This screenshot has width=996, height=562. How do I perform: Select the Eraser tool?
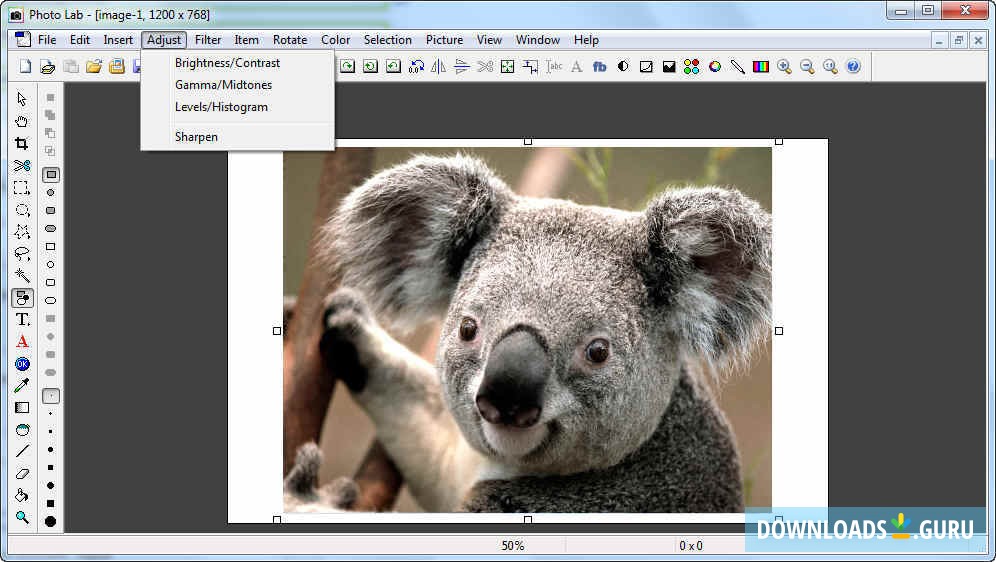(21, 474)
